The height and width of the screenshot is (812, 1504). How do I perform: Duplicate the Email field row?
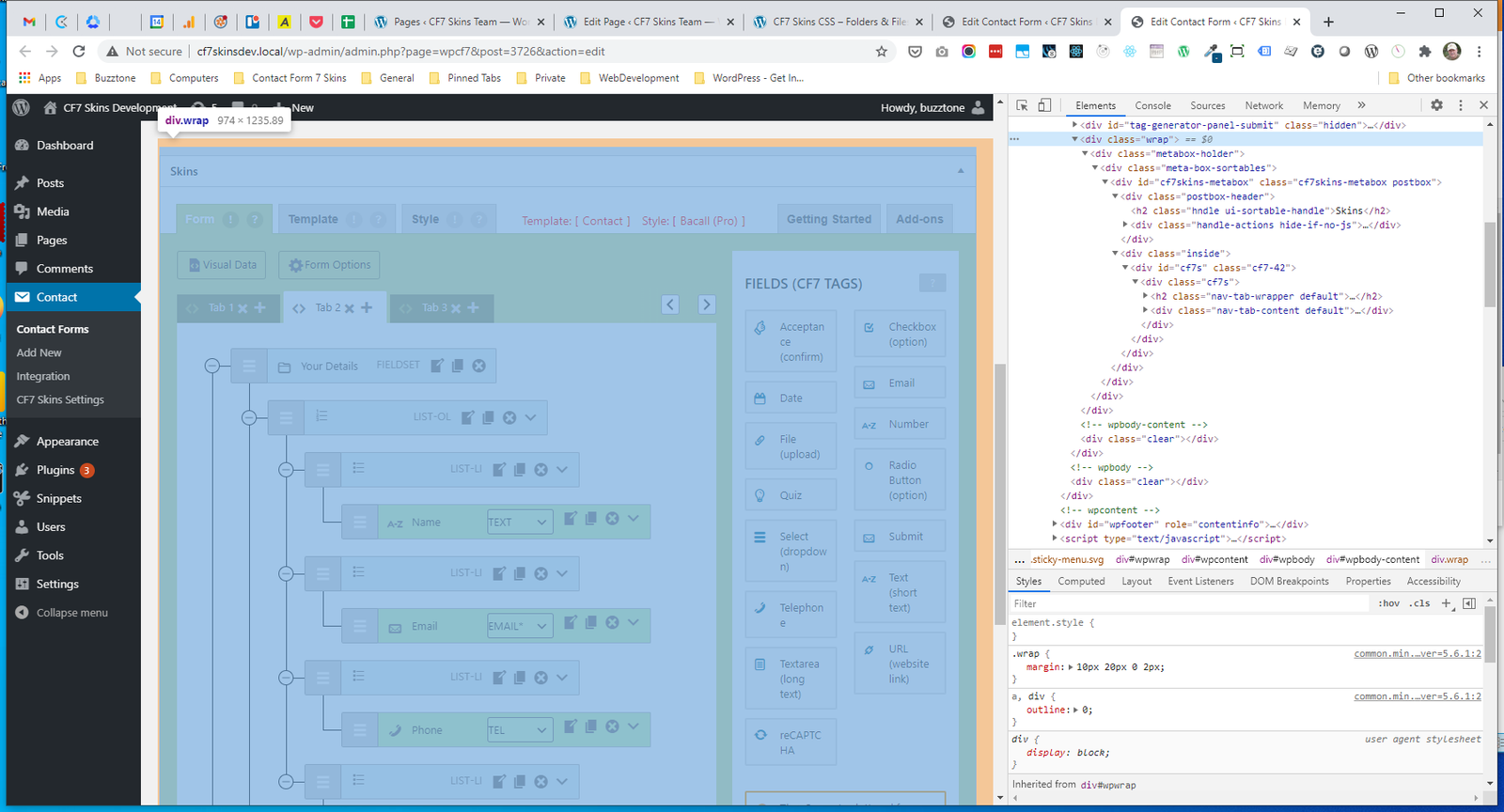click(591, 622)
